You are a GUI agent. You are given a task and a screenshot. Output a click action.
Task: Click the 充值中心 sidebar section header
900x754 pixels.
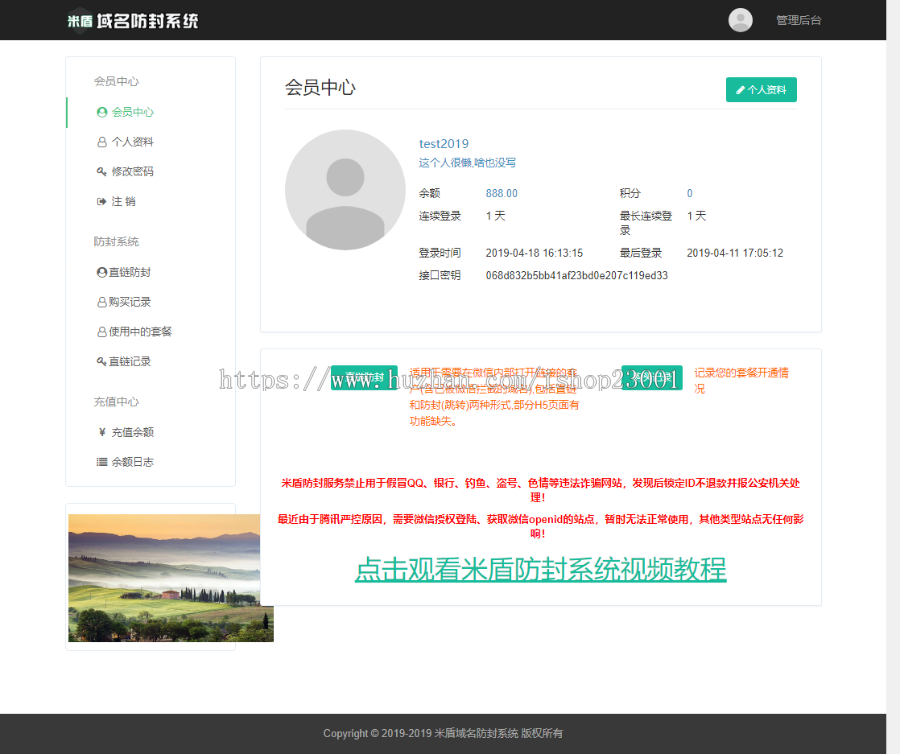(116, 402)
